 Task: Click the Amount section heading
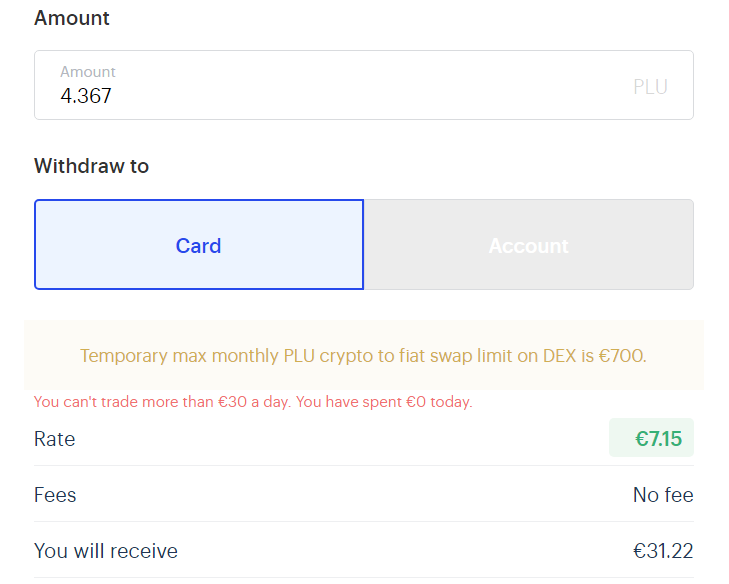(72, 18)
